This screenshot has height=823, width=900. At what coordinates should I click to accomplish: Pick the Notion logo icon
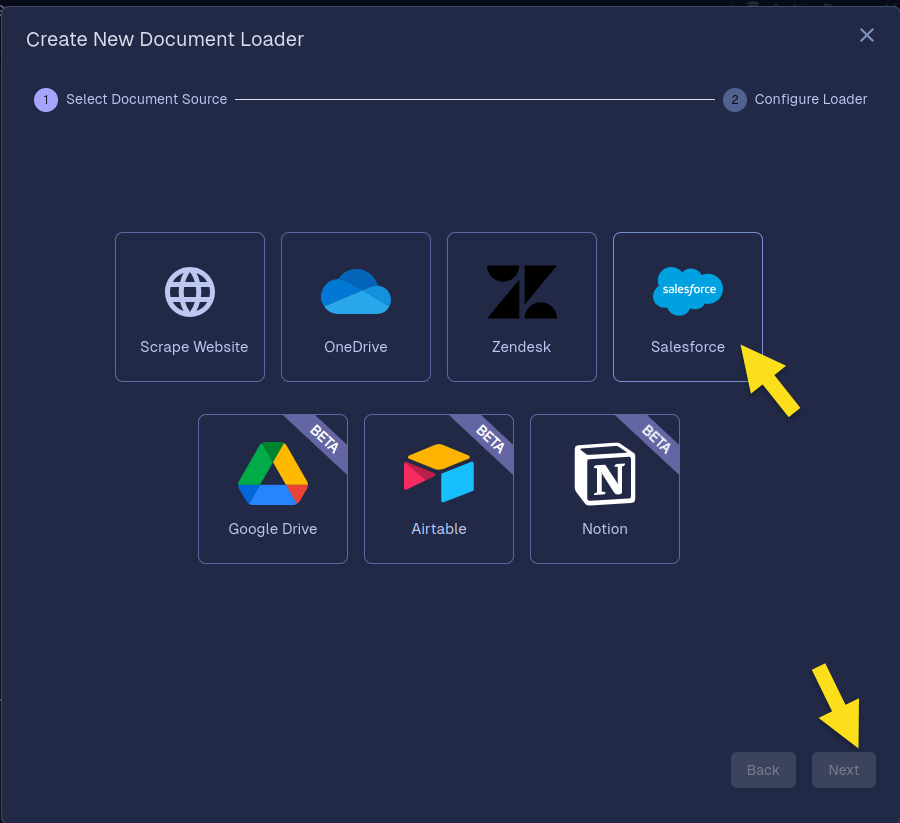pos(605,474)
